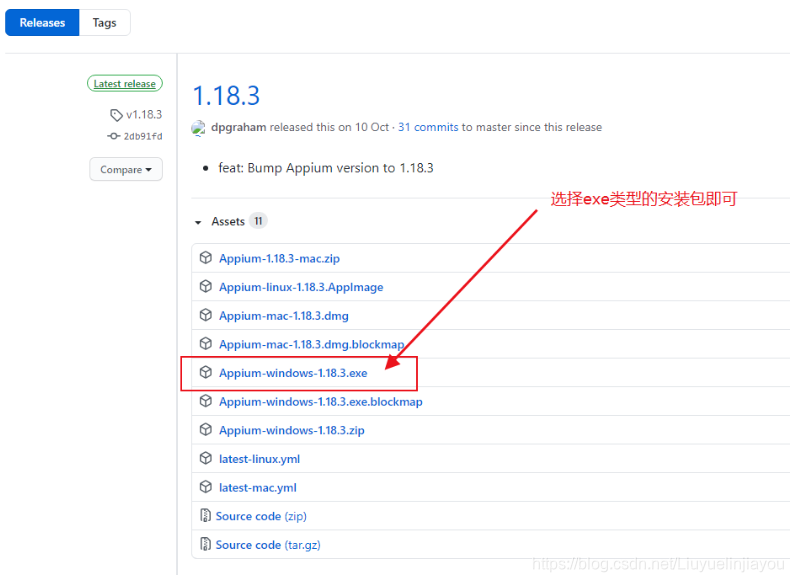
Task: Download latest-linux.yml
Action: (x=259, y=459)
